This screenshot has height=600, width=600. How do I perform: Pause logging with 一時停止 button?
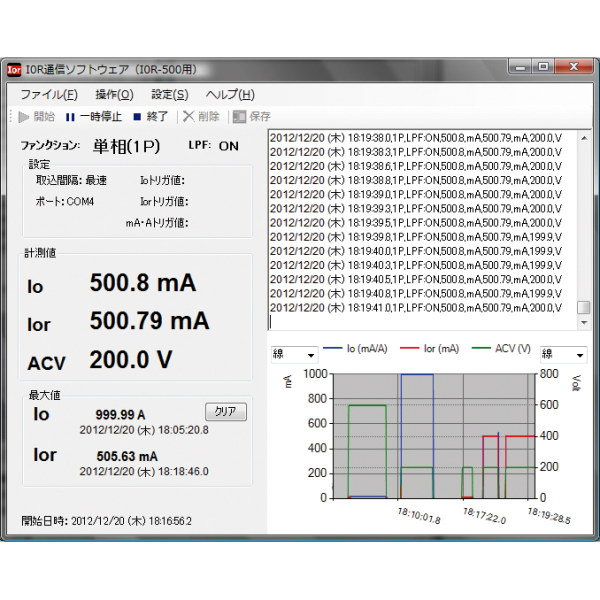coord(93,116)
